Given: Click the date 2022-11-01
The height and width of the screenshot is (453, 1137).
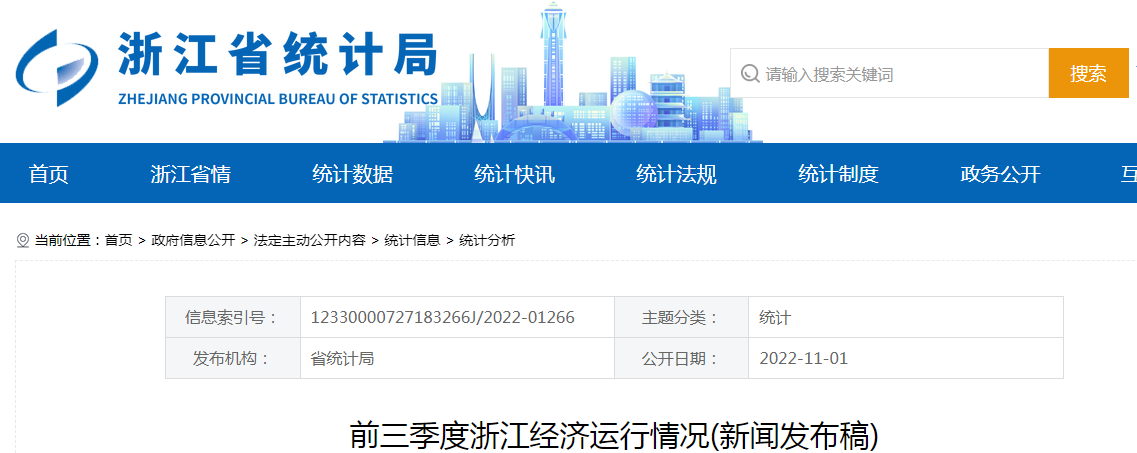Looking at the screenshot, I should pyautogui.click(x=803, y=358).
